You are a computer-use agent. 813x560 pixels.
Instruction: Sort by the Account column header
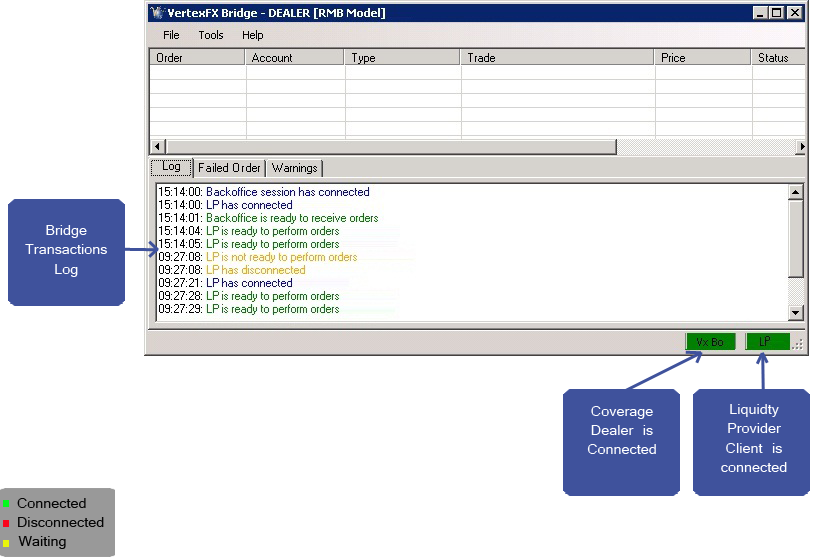pos(295,58)
